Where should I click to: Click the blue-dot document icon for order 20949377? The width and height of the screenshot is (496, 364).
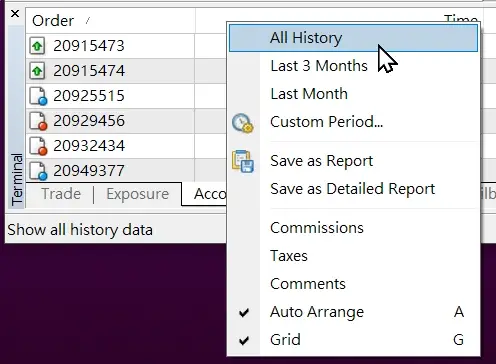(38, 171)
